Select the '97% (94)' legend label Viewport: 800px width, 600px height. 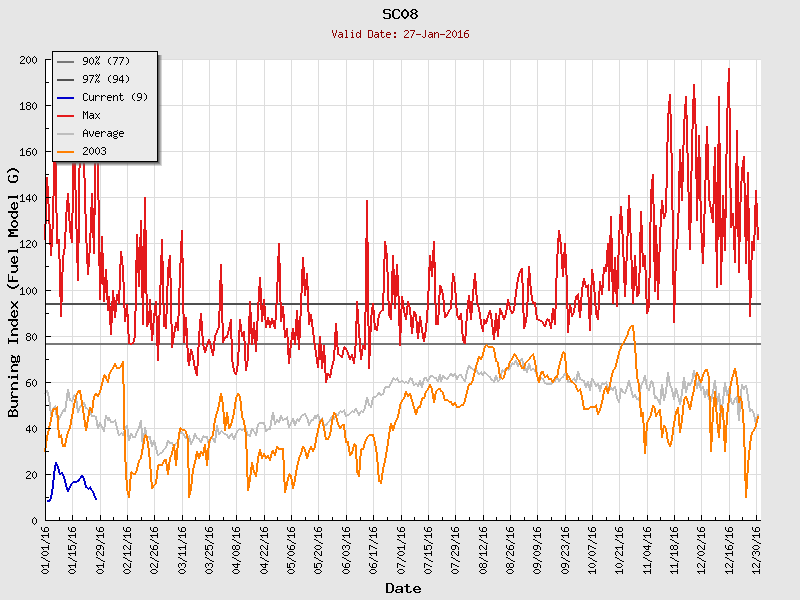click(x=104, y=79)
